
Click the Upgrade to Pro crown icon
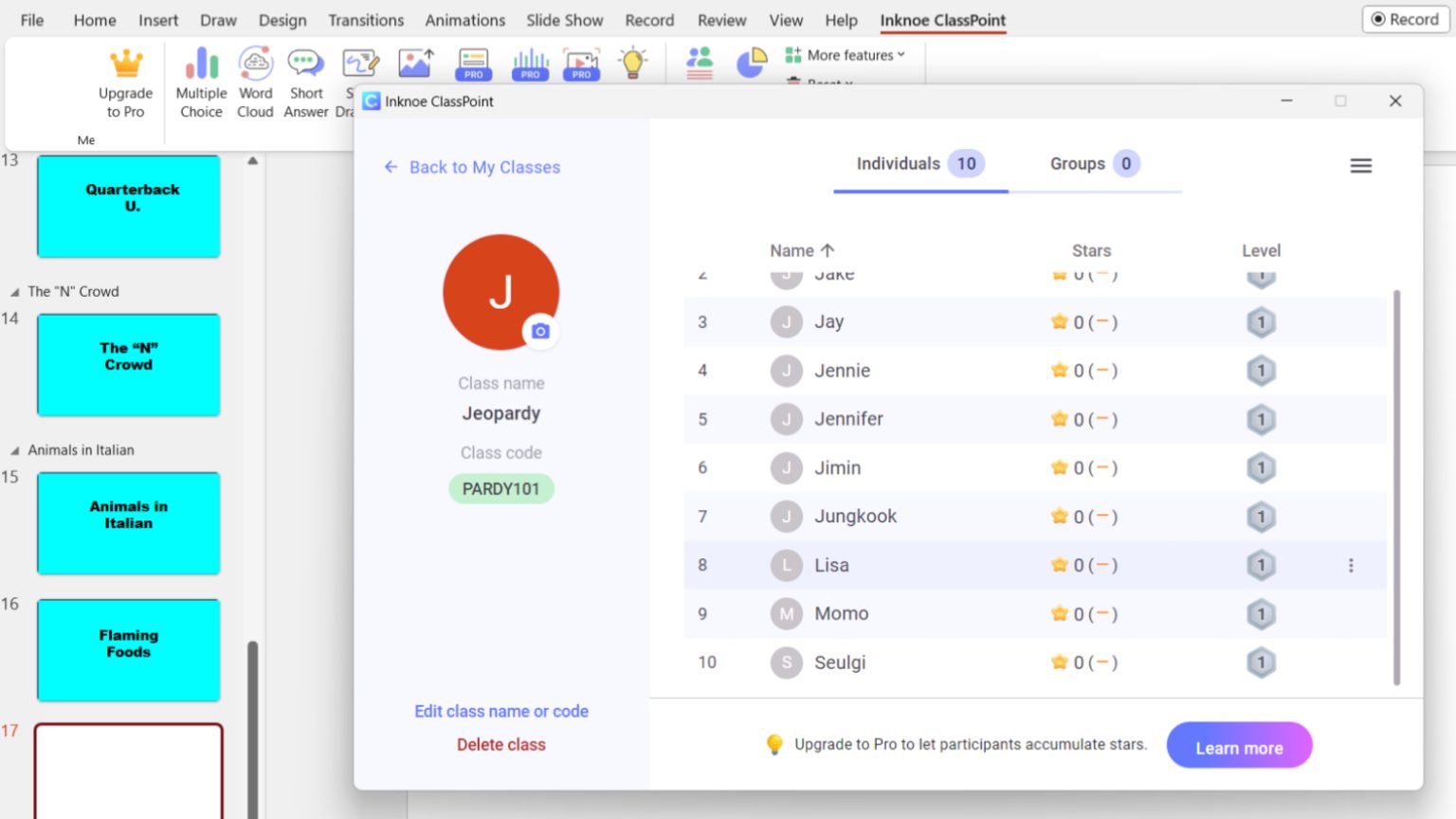click(125, 64)
